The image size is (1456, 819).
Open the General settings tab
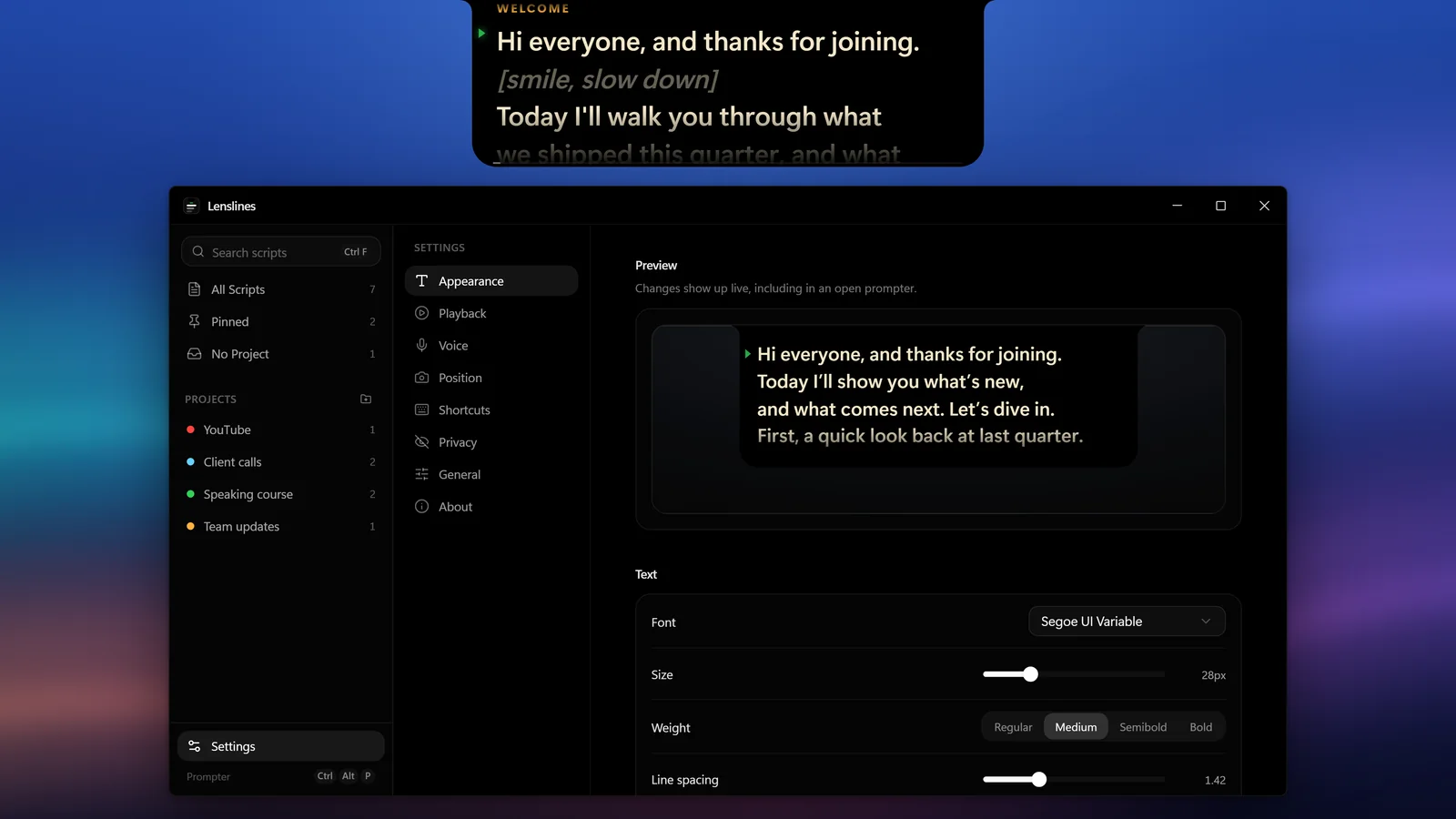click(491, 474)
